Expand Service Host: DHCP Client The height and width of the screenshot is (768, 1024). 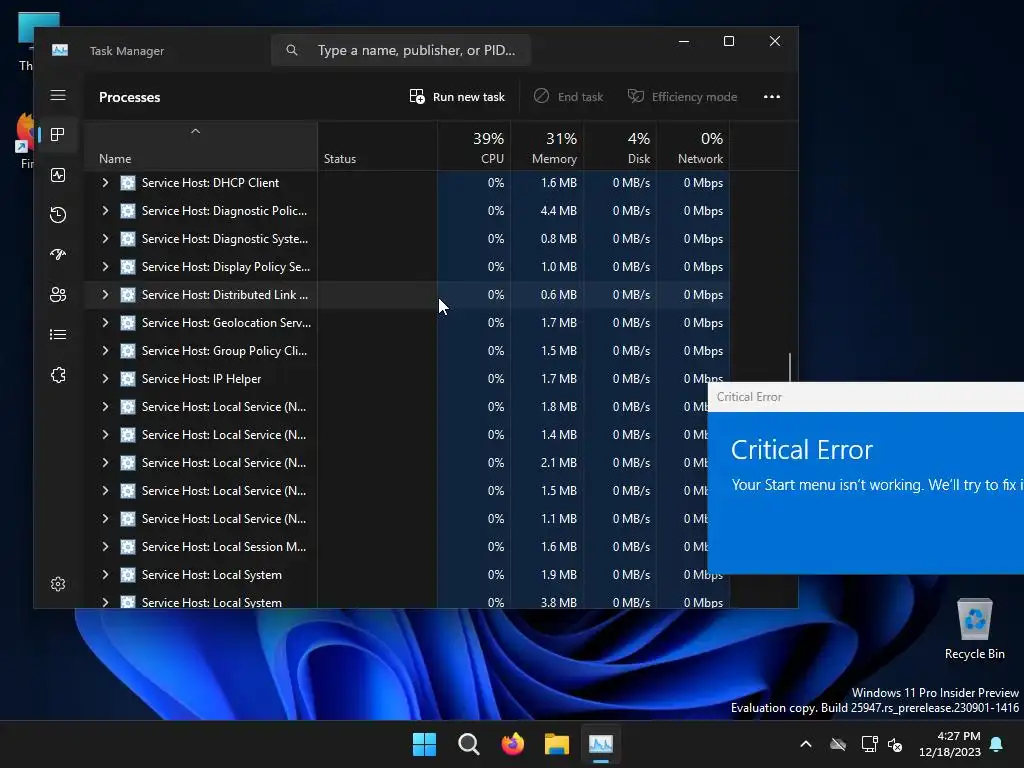105,183
